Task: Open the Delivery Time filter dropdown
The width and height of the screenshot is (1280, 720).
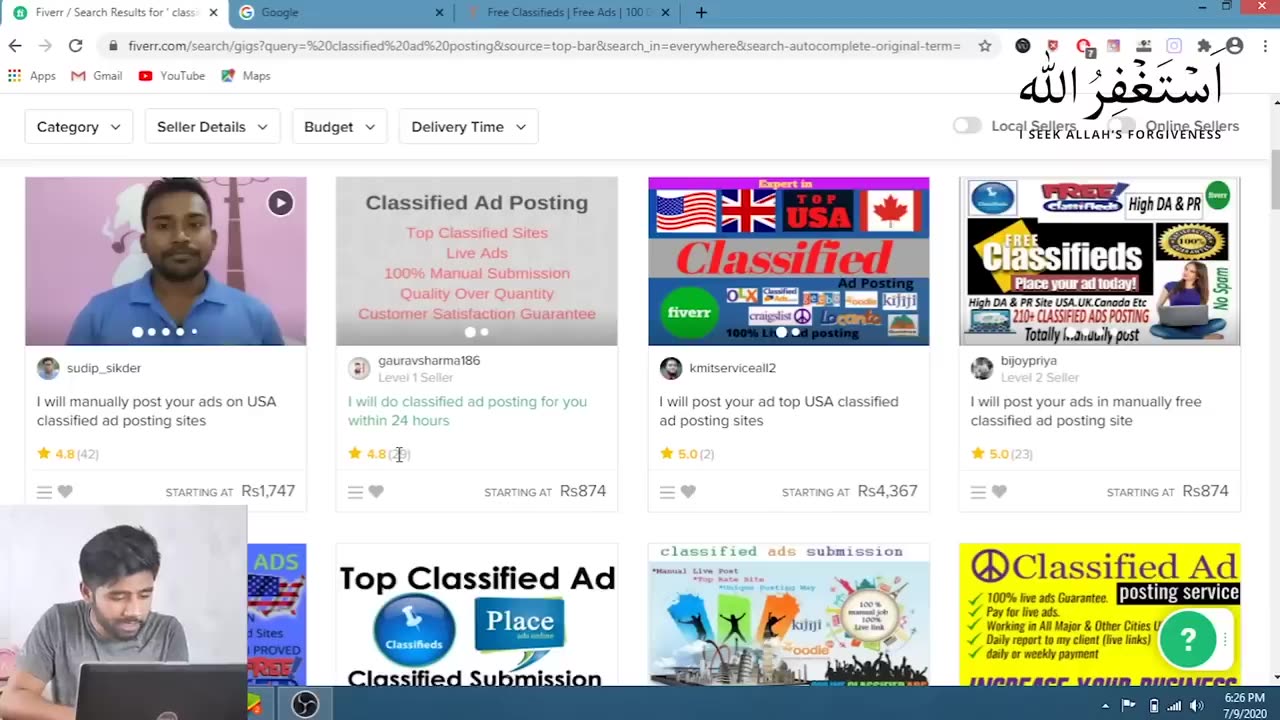Action: coord(468,127)
